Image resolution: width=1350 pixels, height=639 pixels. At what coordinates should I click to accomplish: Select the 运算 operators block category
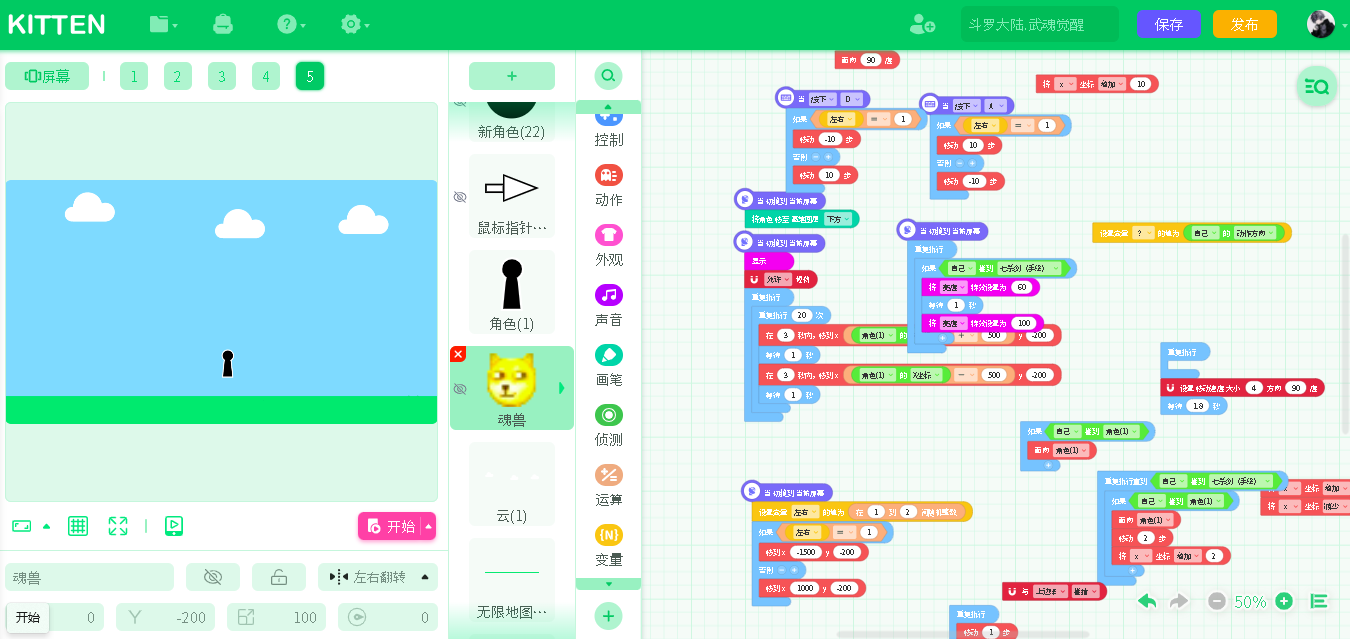[608, 485]
